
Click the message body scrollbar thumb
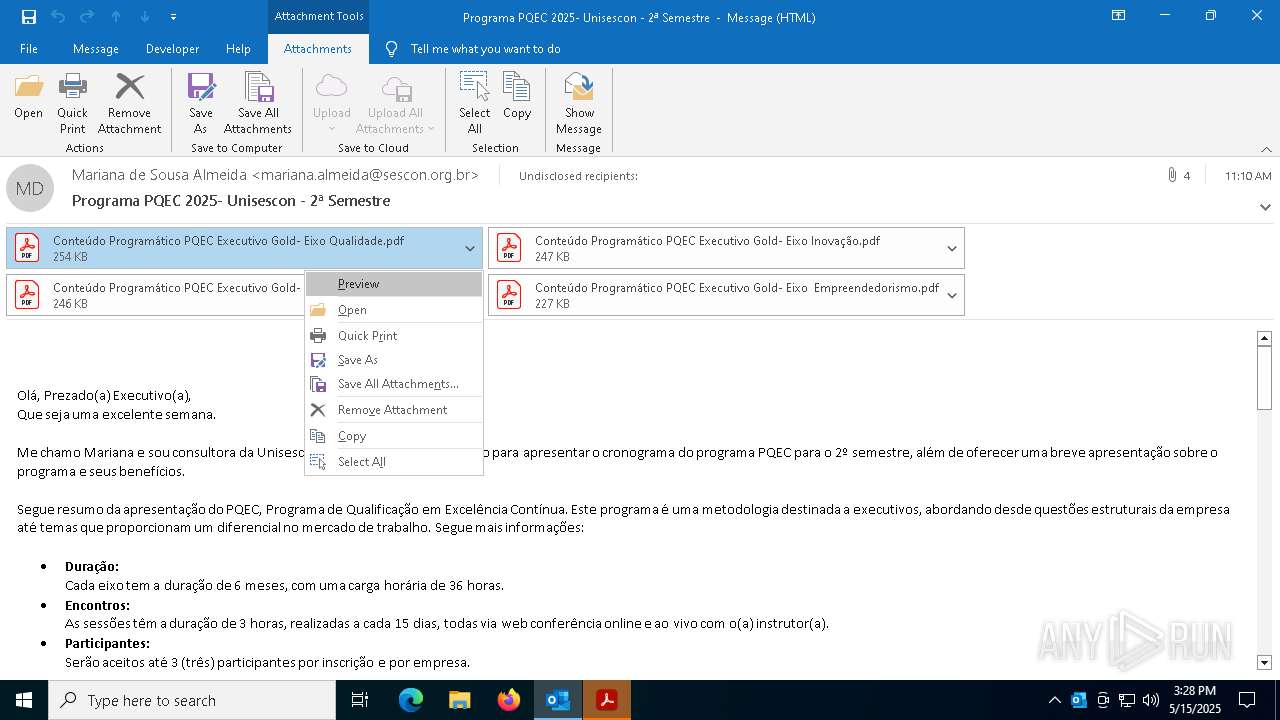[x=1264, y=378]
